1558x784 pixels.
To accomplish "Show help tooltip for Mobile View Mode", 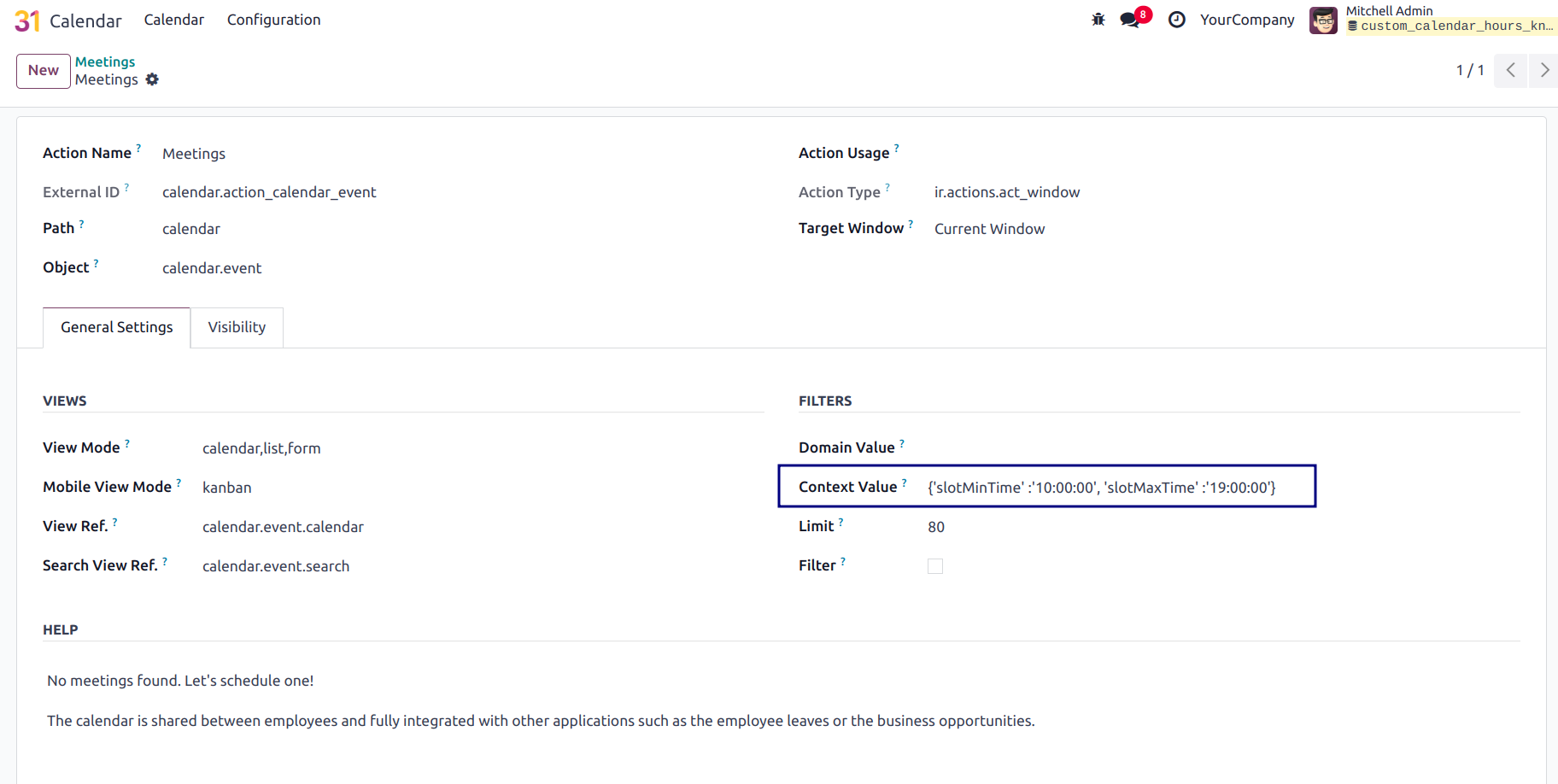I will 179,483.
